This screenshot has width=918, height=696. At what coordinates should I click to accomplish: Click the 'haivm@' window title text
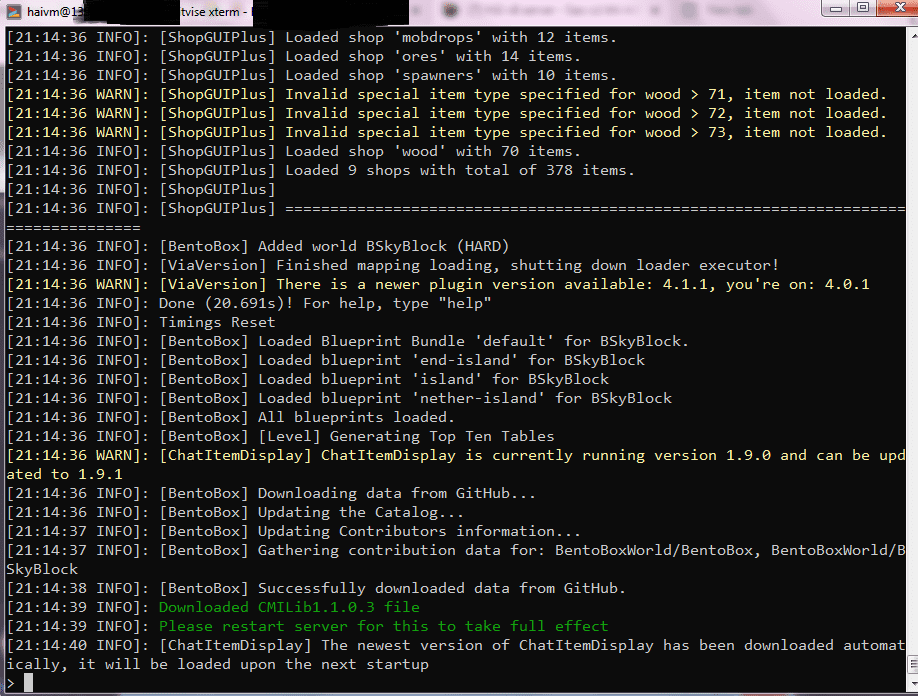click(56, 12)
